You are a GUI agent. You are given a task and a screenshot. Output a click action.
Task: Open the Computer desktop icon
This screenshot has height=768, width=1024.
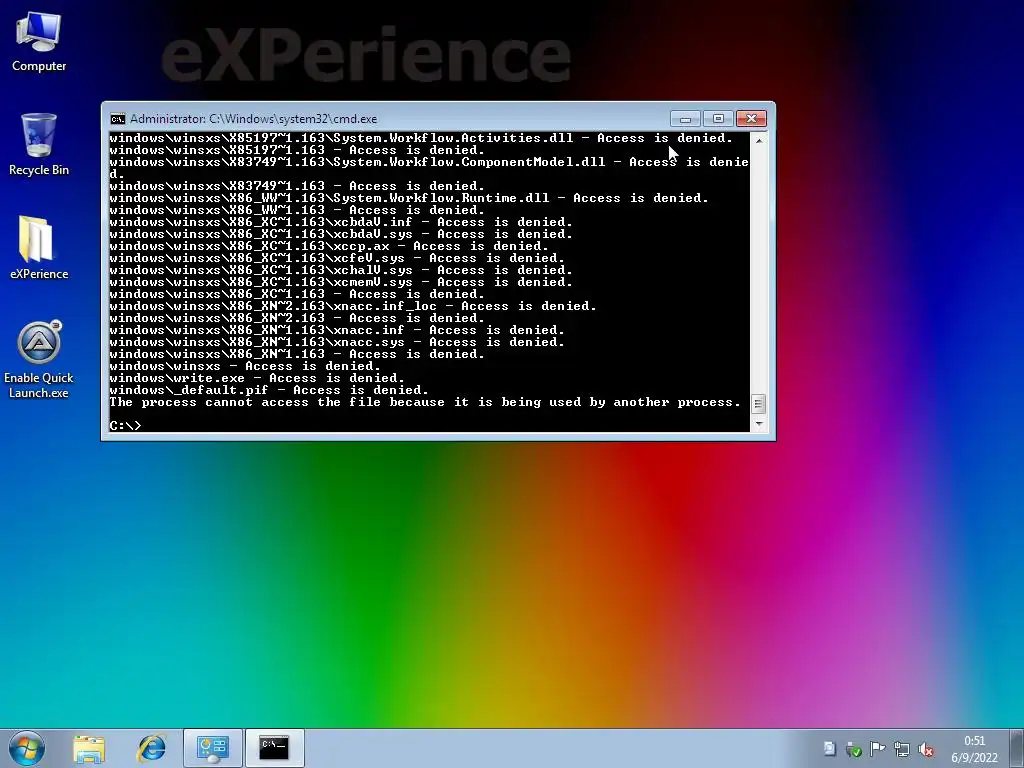point(39,42)
